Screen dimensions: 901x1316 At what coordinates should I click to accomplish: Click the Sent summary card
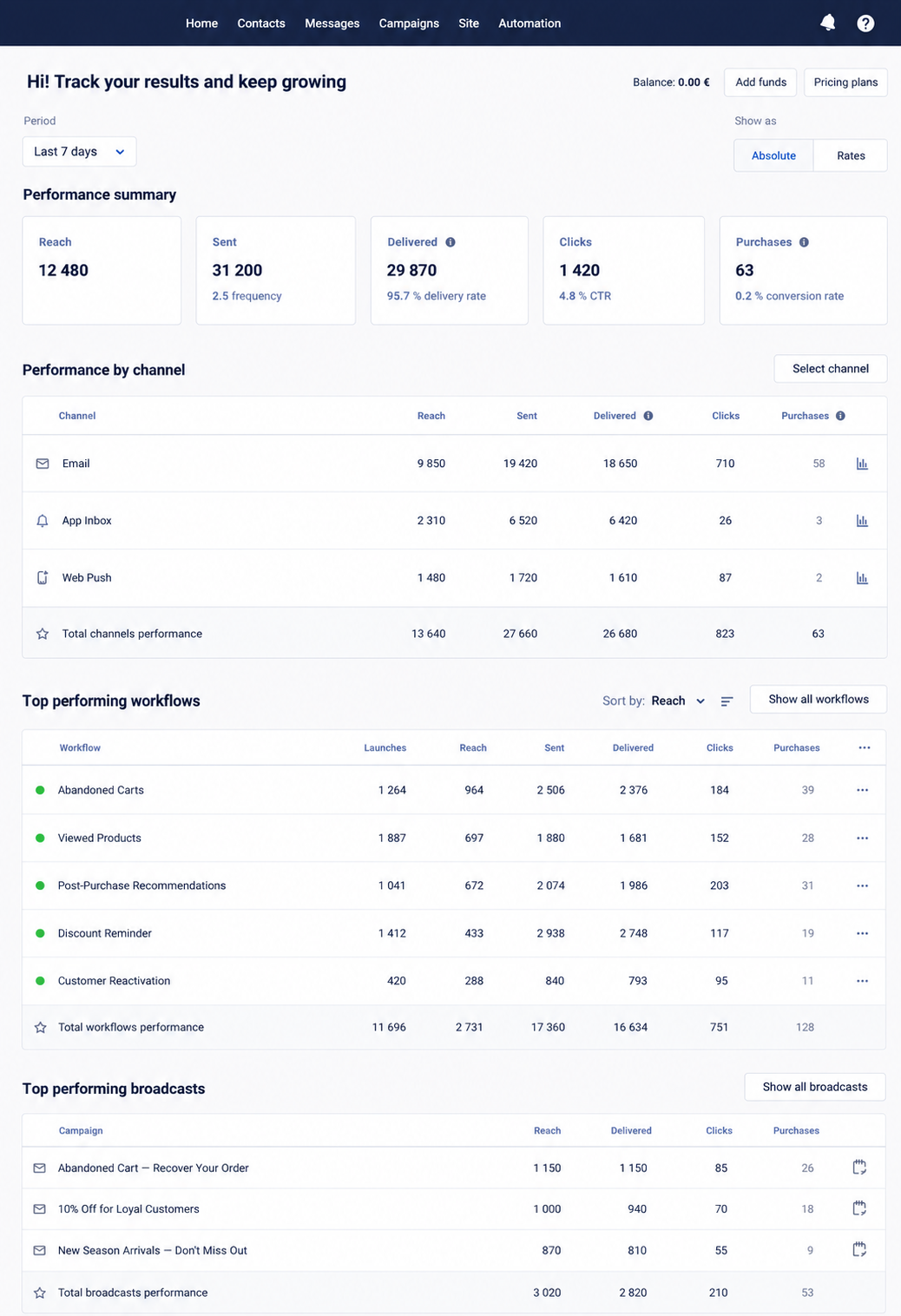(x=276, y=270)
